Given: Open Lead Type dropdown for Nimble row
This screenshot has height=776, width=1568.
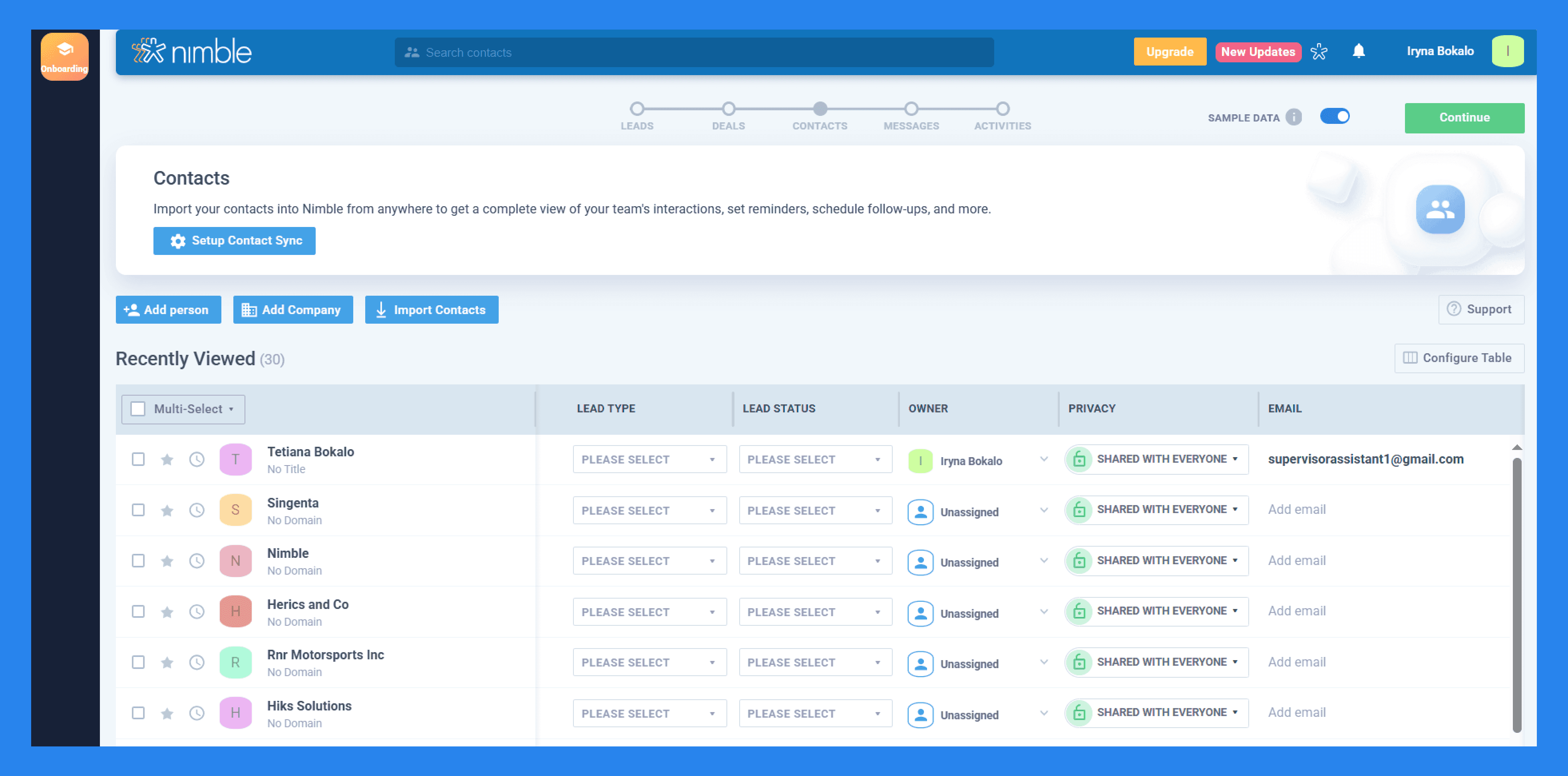Looking at the screenshot, I should (x=649, y=561).
